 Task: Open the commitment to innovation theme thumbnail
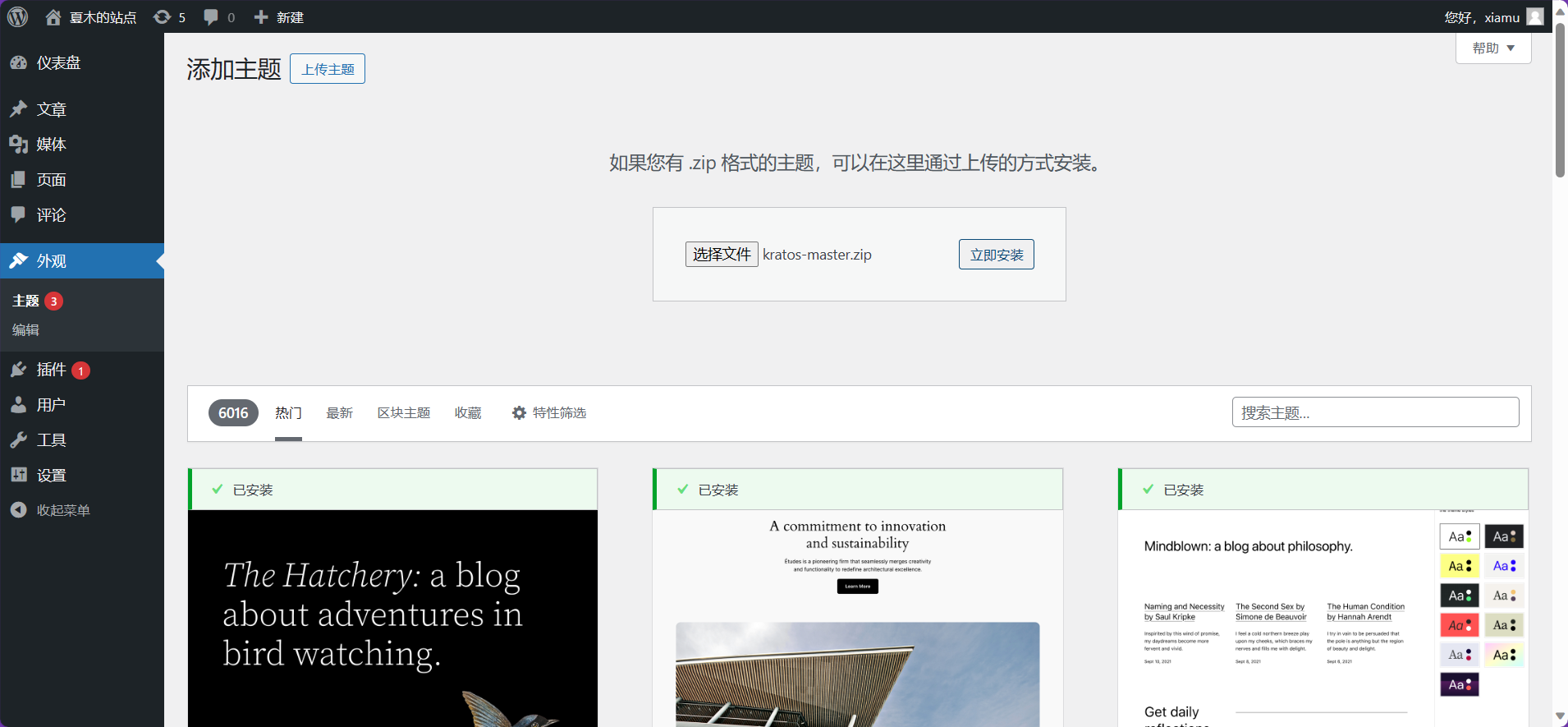(x=858, y=618)
